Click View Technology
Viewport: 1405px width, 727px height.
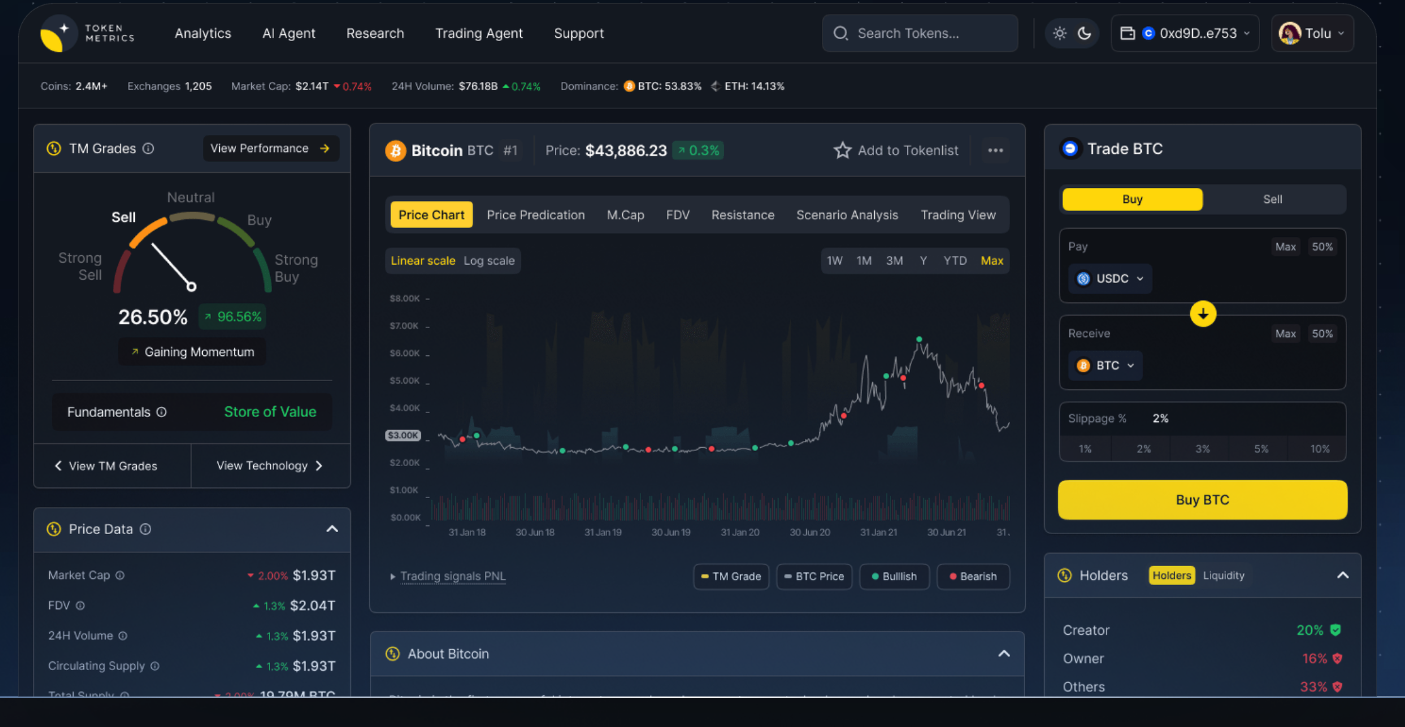coord(270,466)
